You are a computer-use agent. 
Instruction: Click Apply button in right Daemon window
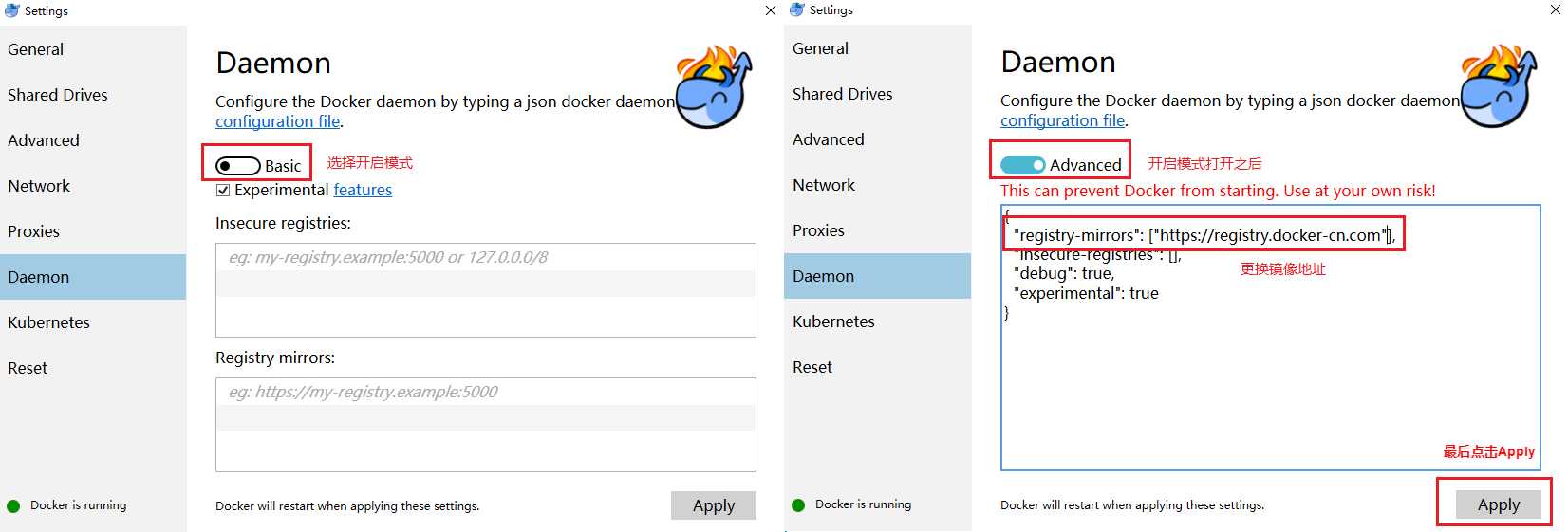click(x=1499, y=504)
